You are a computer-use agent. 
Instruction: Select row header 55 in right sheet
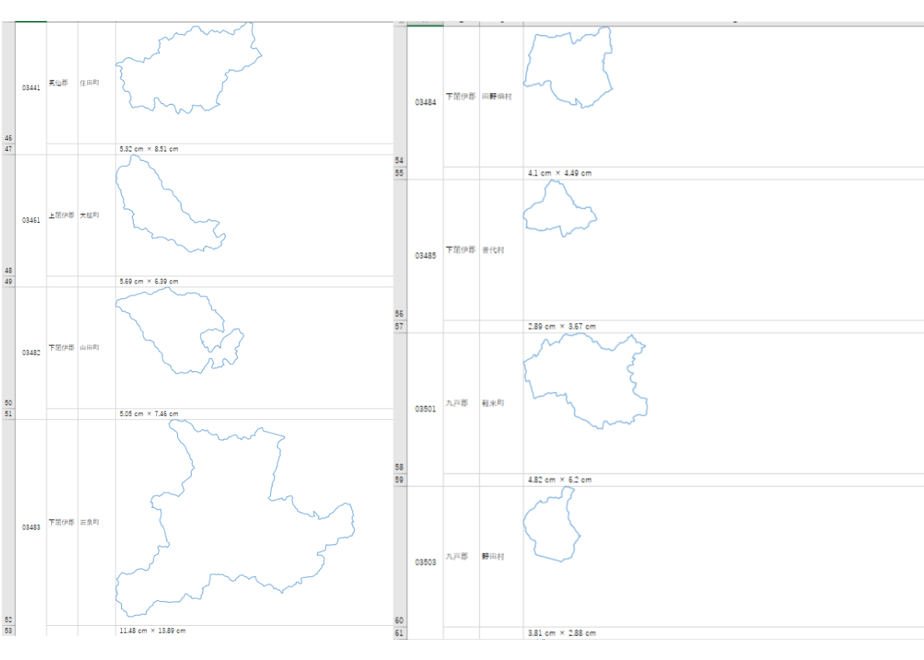[400, 173]
